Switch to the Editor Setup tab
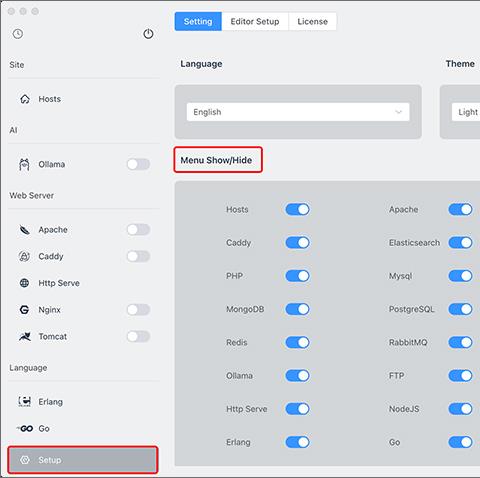The width and height of the screenshot is (480, 478). point(255,21)
